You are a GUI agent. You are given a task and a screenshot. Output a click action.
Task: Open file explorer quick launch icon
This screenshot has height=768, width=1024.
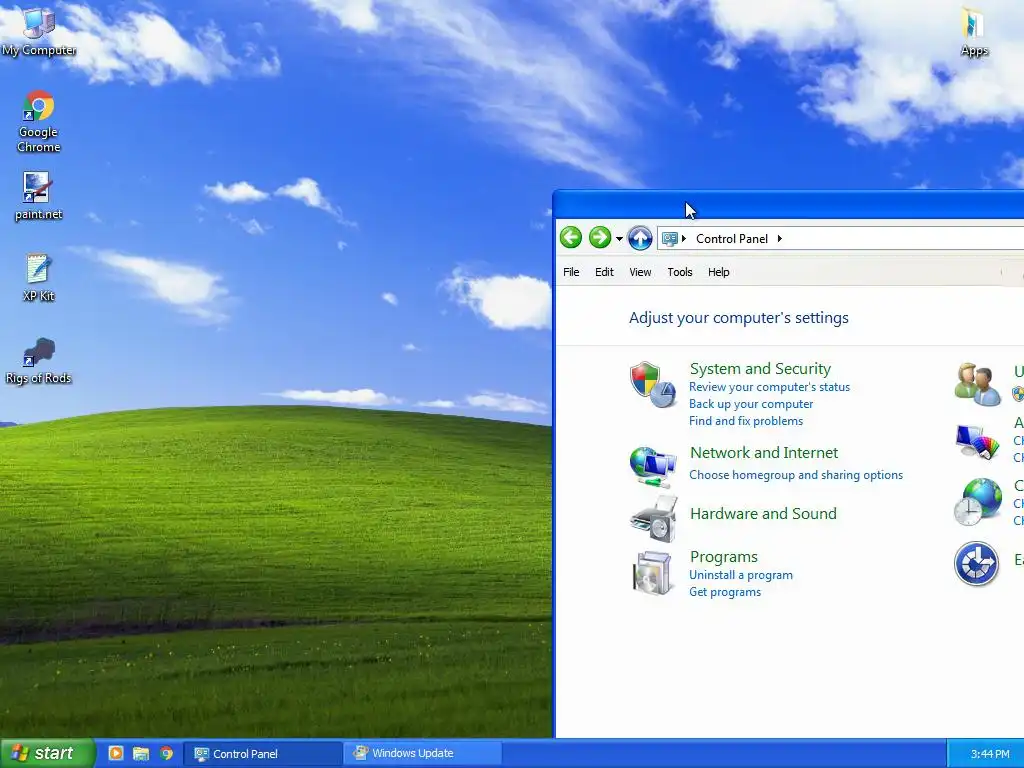pos(141,754)
